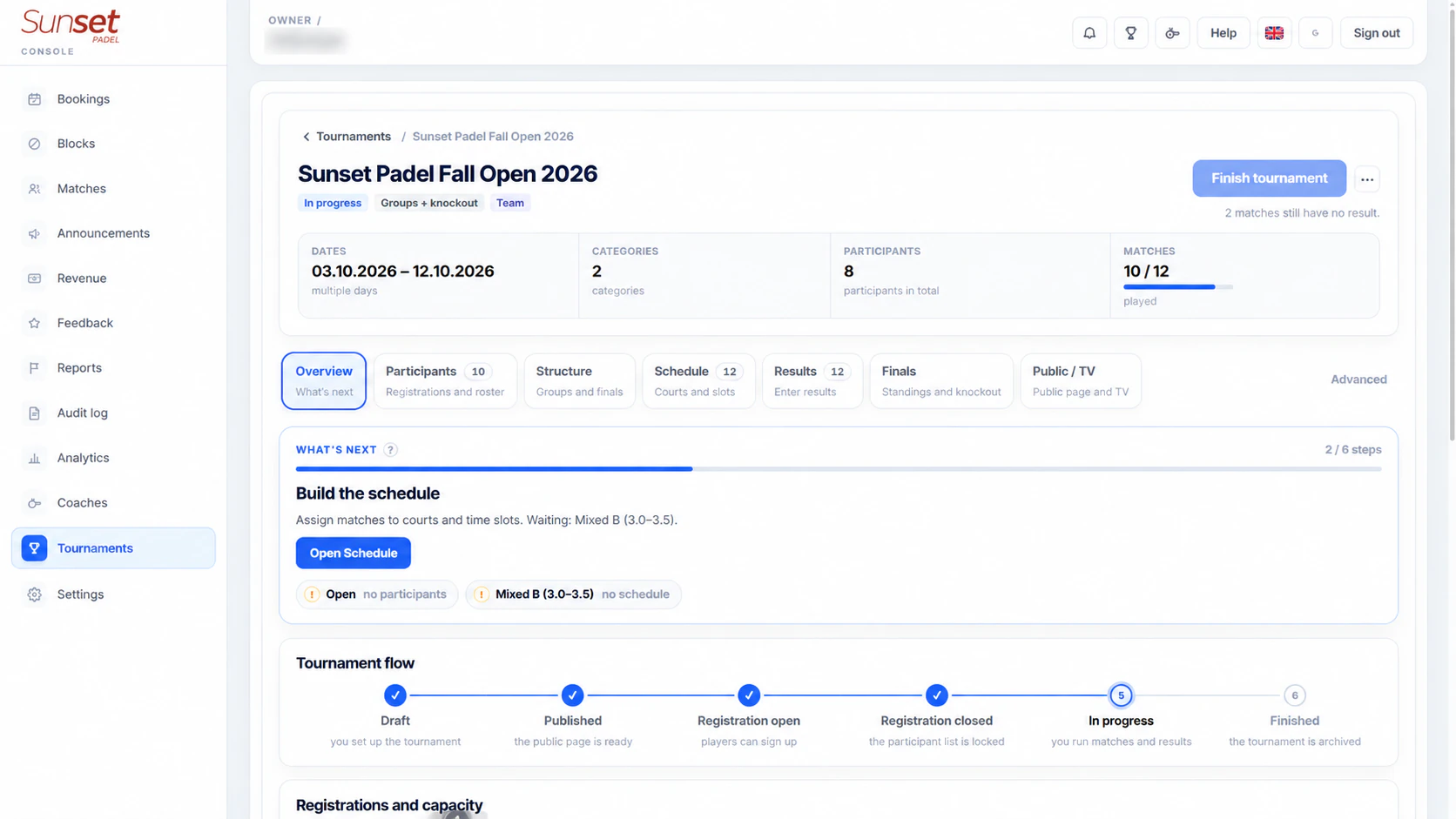The height and width of the screenshot is (819, 1456).
Task: Click the Analytics bar chart icon
Action: point(34,458)
